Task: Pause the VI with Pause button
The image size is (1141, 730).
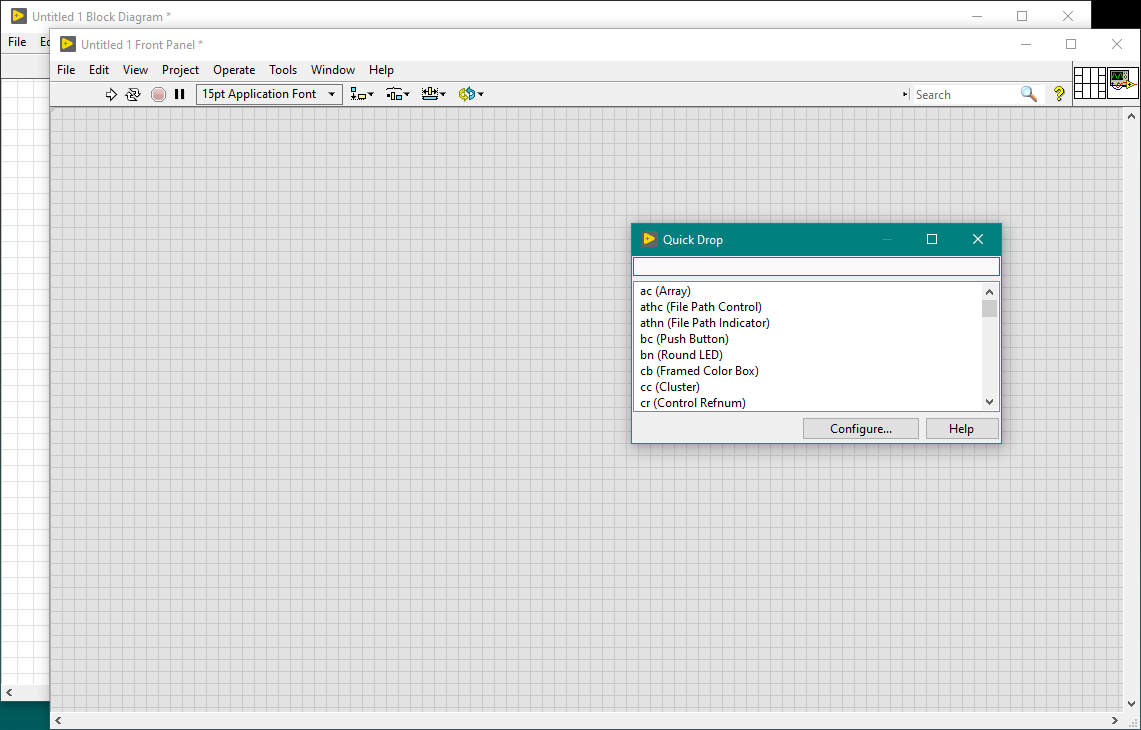Action: 180,94
